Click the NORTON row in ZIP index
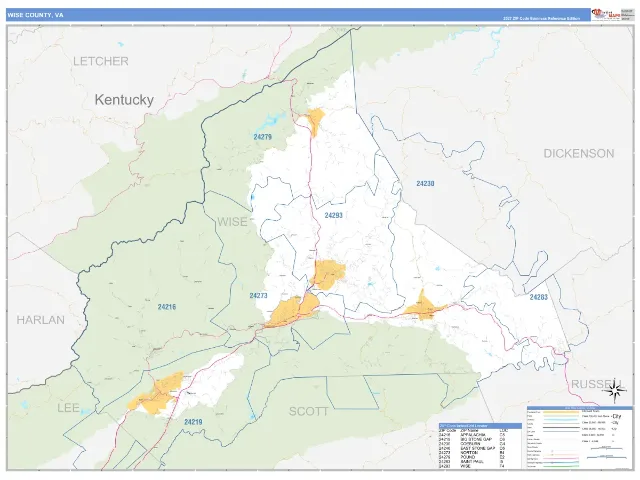This screenshot has height=480, width=640. [470, 453]
